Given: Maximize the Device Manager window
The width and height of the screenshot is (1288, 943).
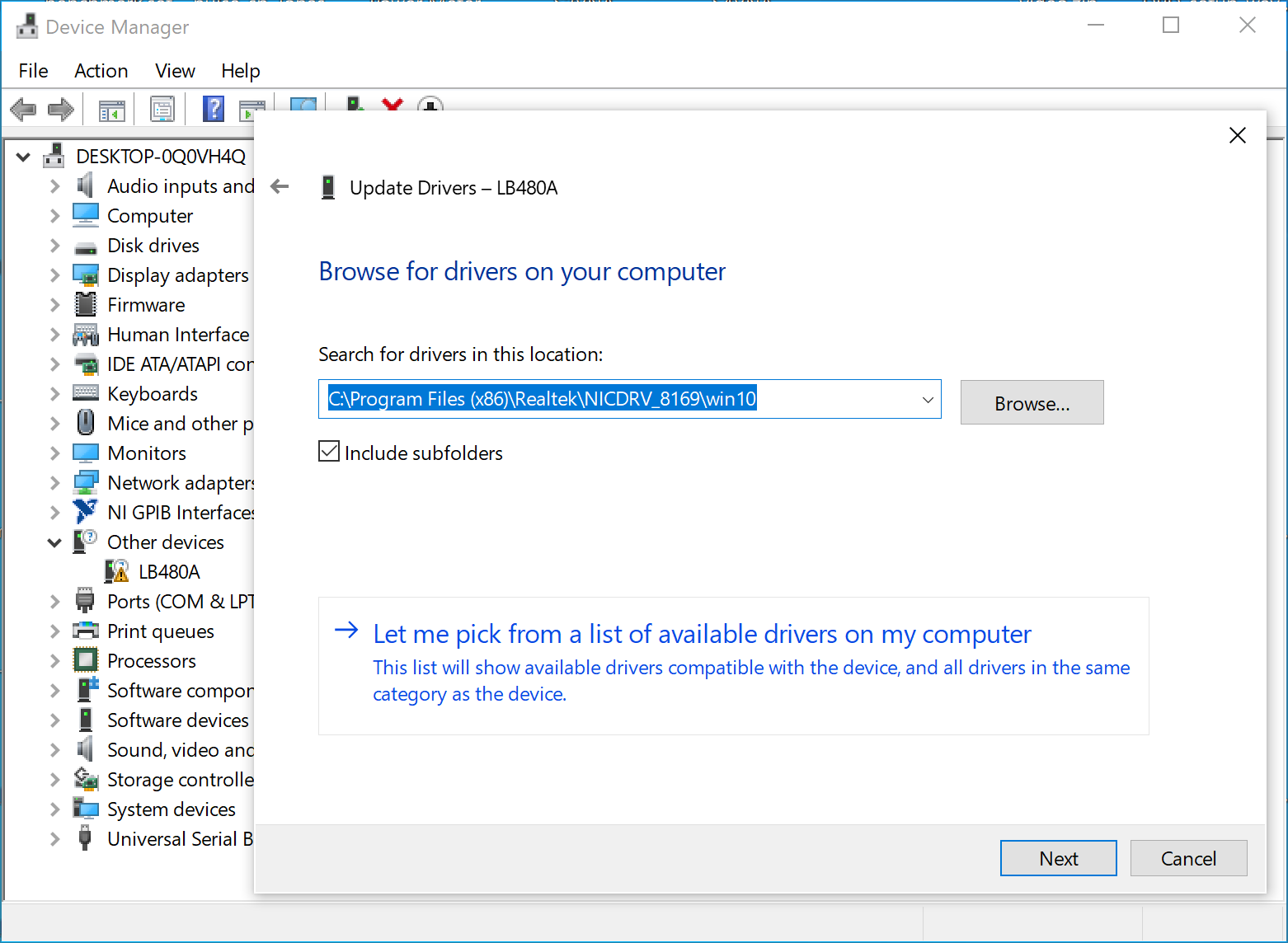Looking at the screenshot, I should (x=1171, y=26).
